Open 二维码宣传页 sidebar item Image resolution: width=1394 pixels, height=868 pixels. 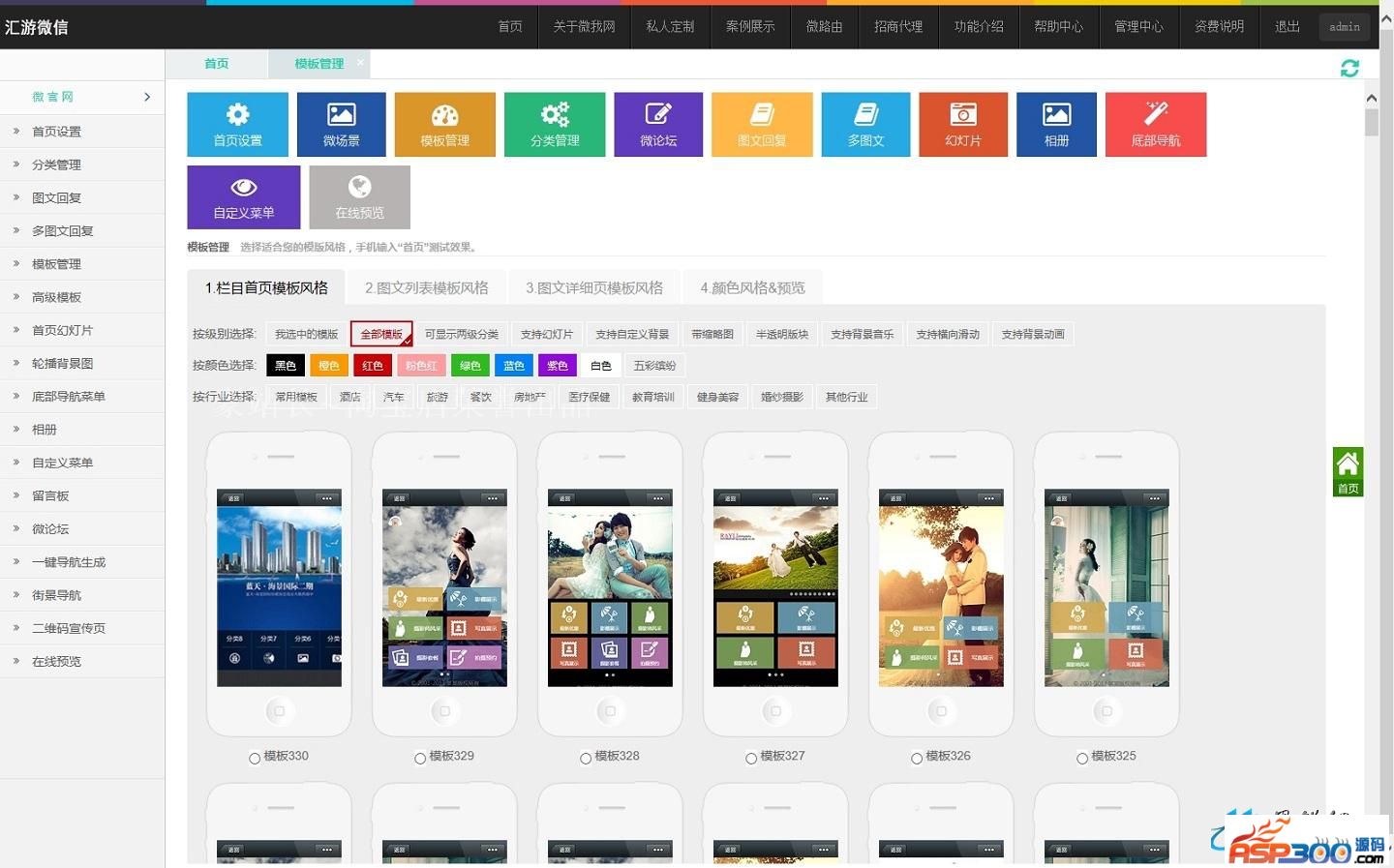click(x=68, y=628)
